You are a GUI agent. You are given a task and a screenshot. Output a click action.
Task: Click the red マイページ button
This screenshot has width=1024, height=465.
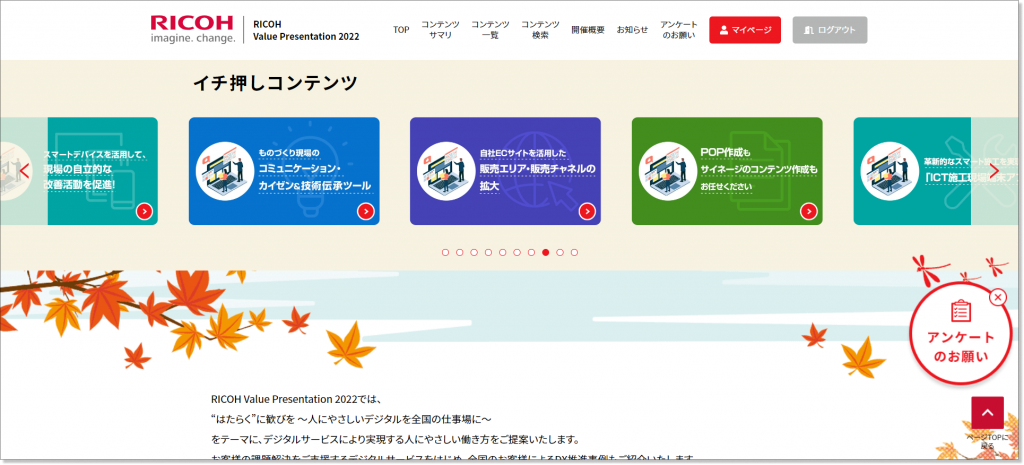click(x=745, y=30)
